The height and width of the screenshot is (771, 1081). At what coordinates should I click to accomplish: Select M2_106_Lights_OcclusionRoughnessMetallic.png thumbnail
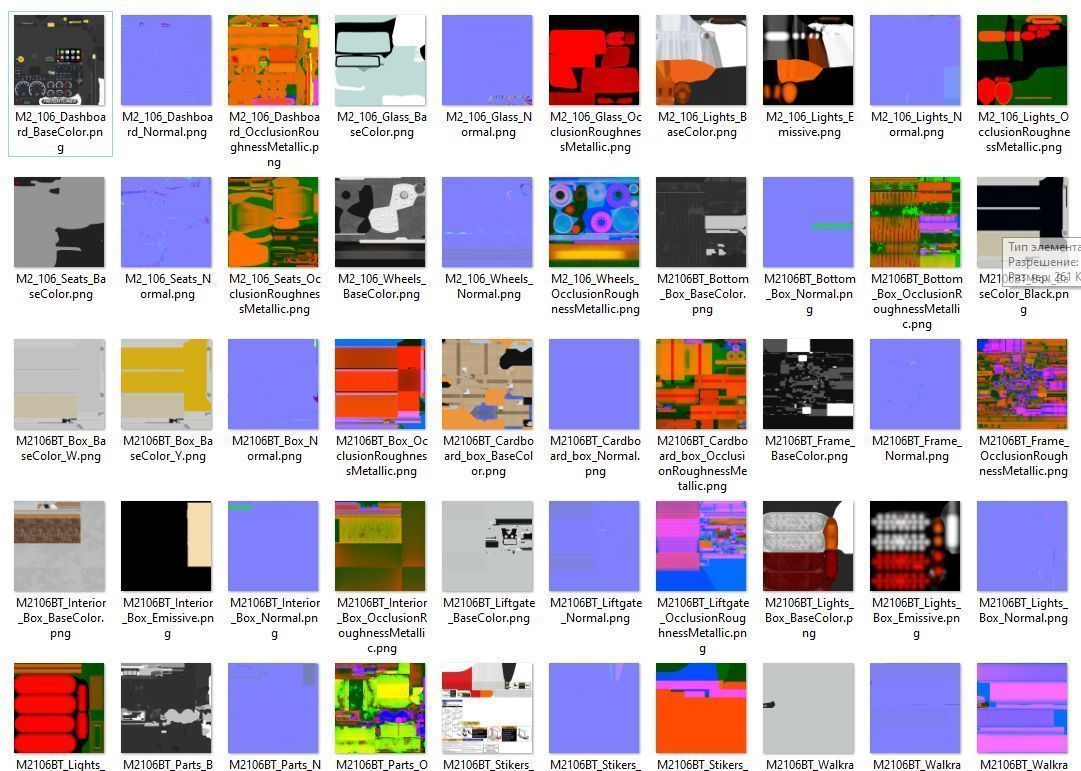click(x=1022, y=60)
